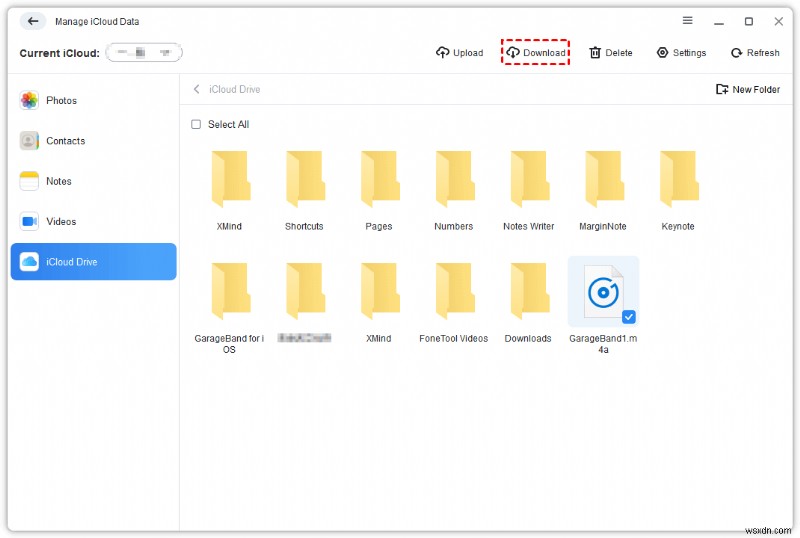
Task: Tick the Select All checkbox
Action: pyautogui.click(x=196, y=124)
